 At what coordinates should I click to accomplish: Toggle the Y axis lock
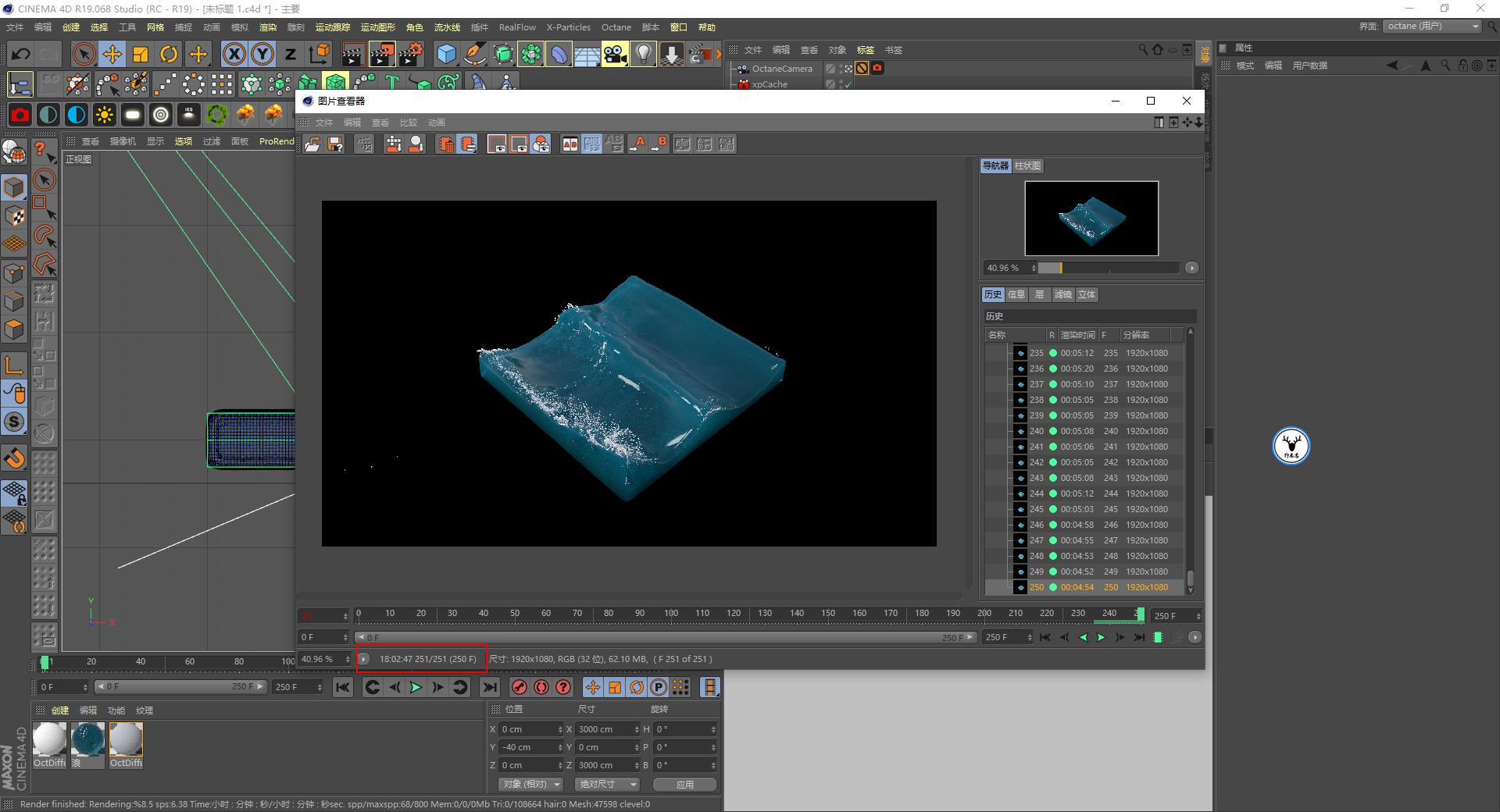262,54
